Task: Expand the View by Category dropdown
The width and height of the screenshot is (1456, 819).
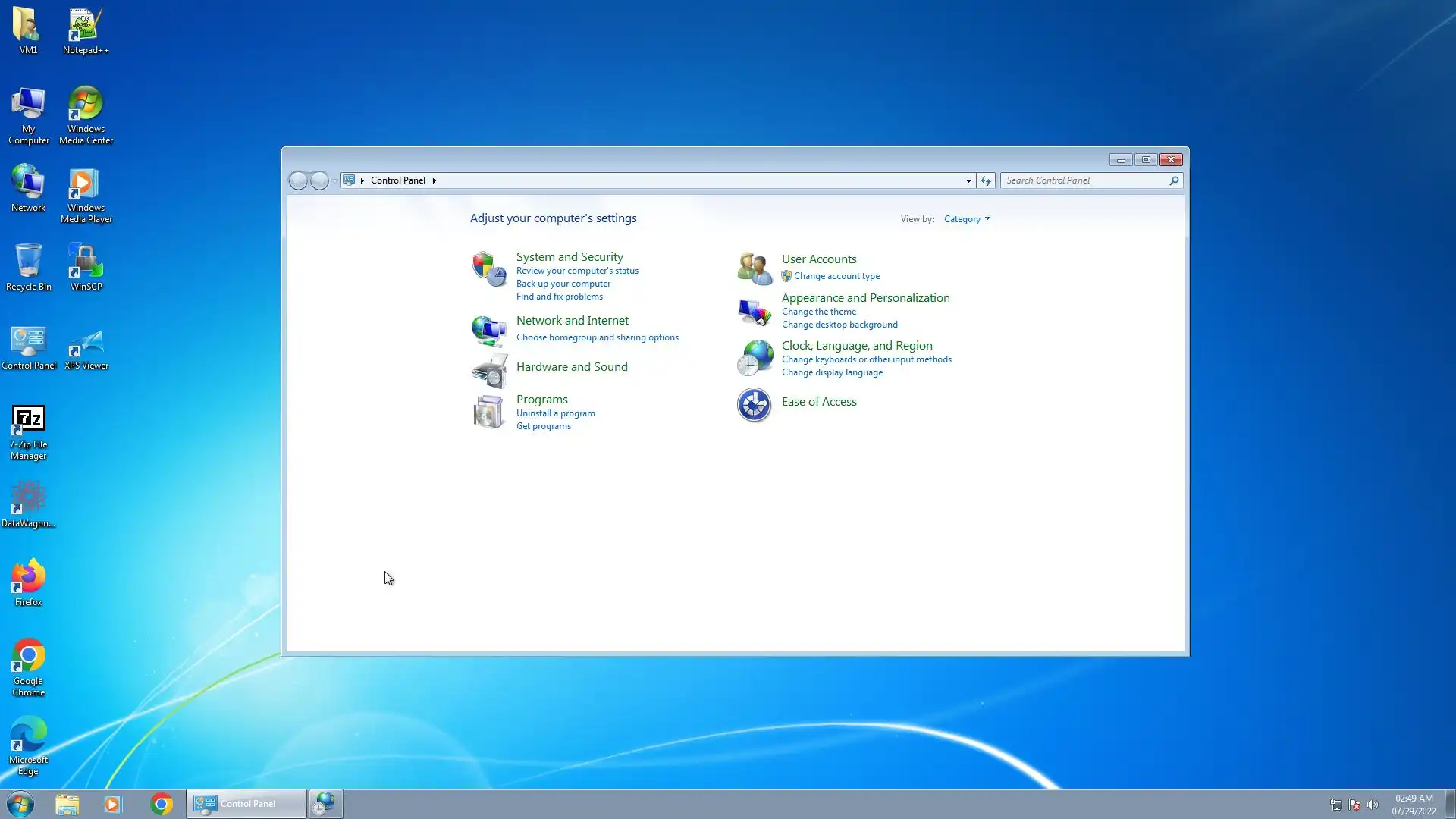Action: tap(967, 219)
